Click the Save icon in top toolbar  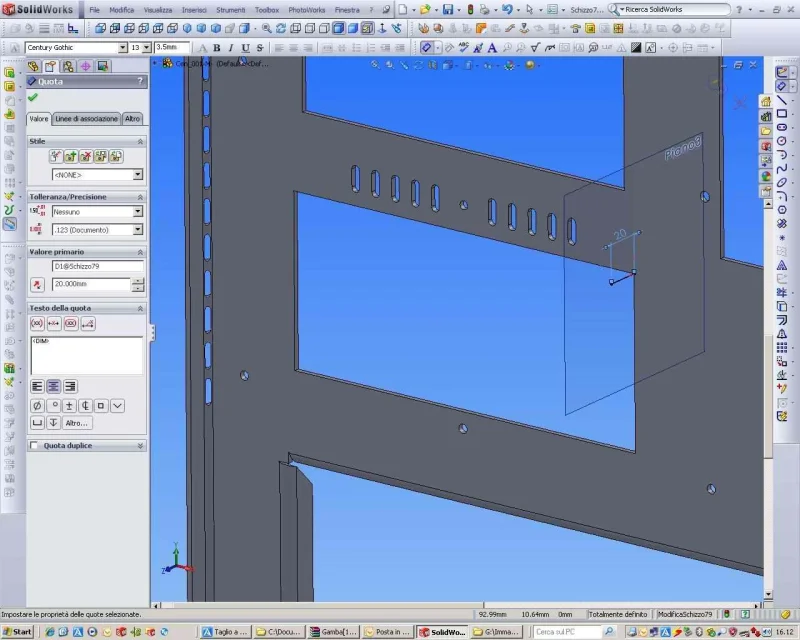(448, 10)
